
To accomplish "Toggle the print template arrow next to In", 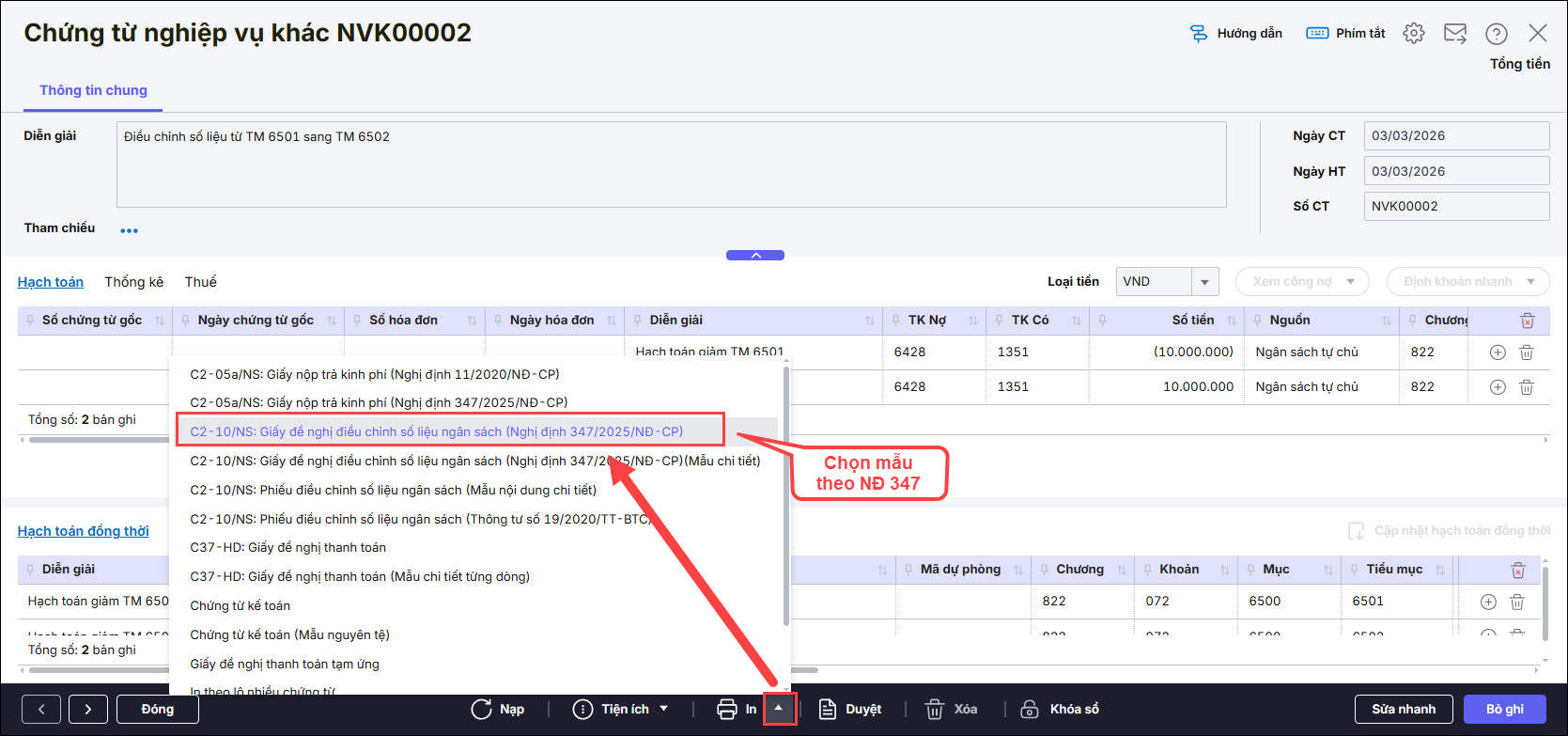I will [779, 709].
